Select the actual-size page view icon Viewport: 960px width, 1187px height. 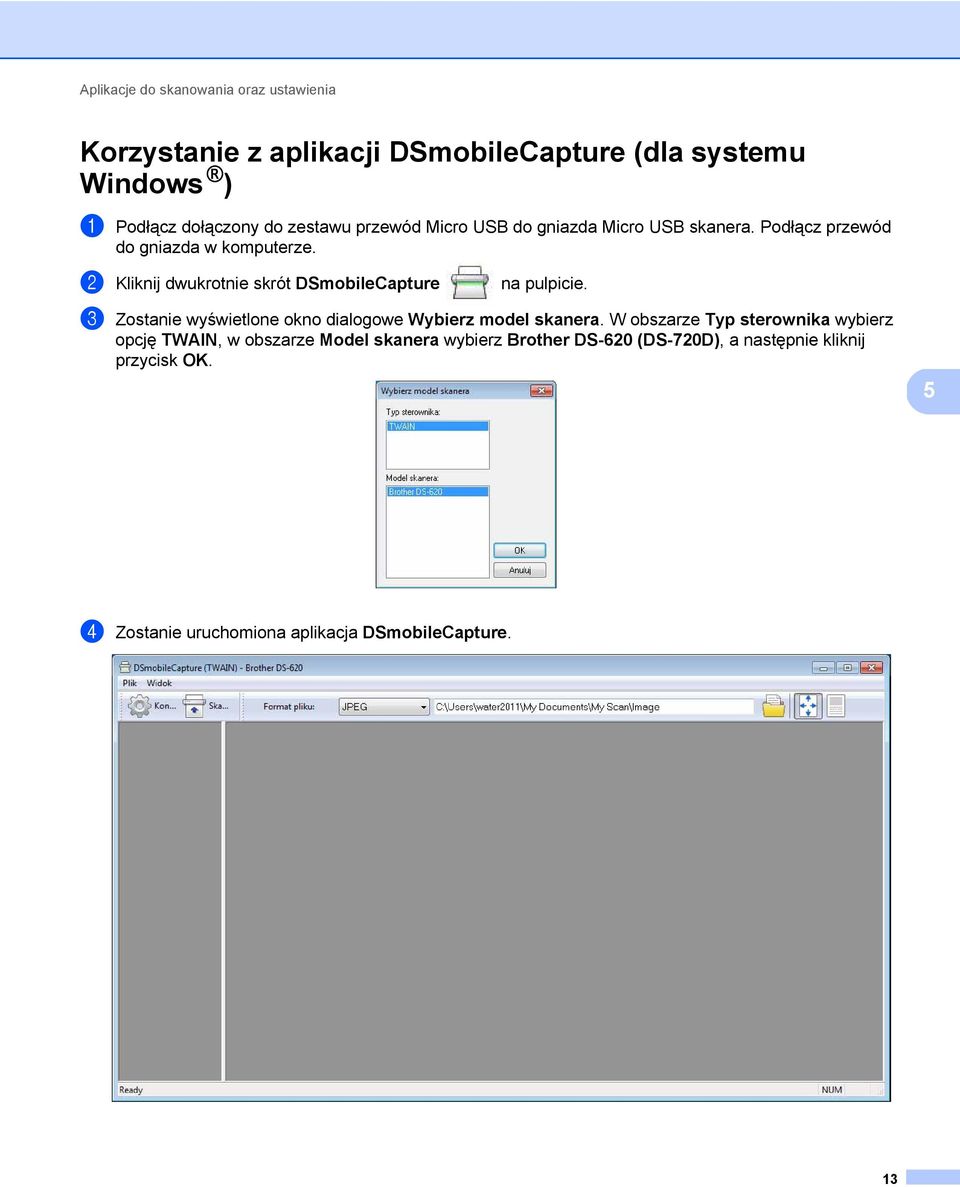tap(836, 706)
